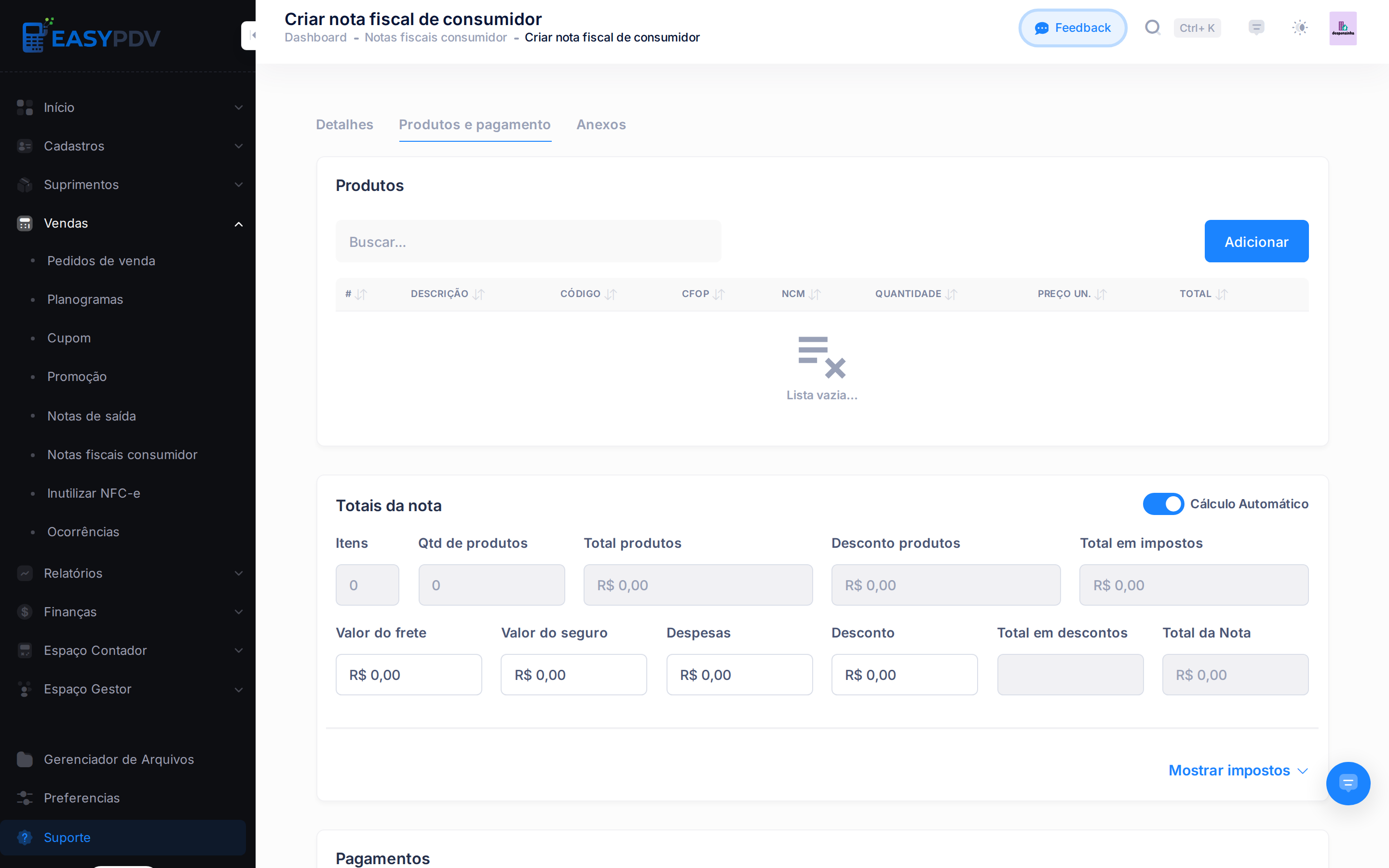1389x868 pixels.
Task: Open the floating chat support bubble
Action: point(1348,783)
